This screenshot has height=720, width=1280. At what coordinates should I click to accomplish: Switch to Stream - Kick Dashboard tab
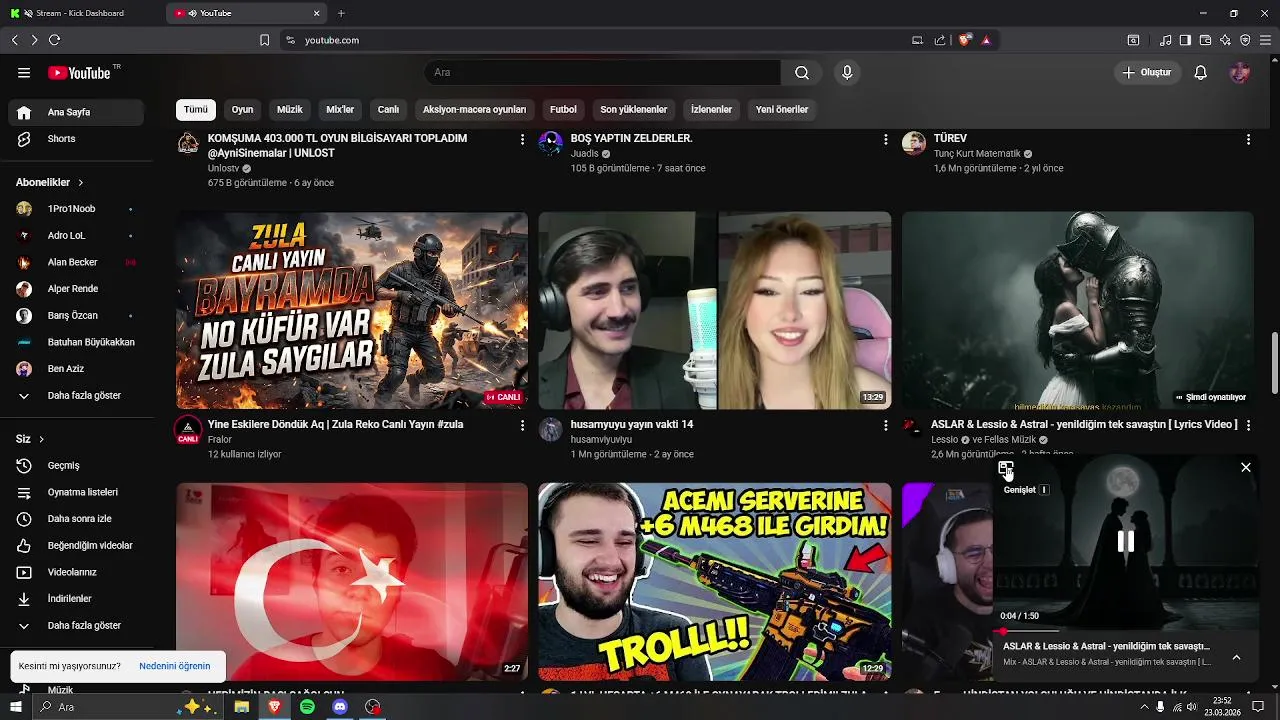(x=82, y=13)
